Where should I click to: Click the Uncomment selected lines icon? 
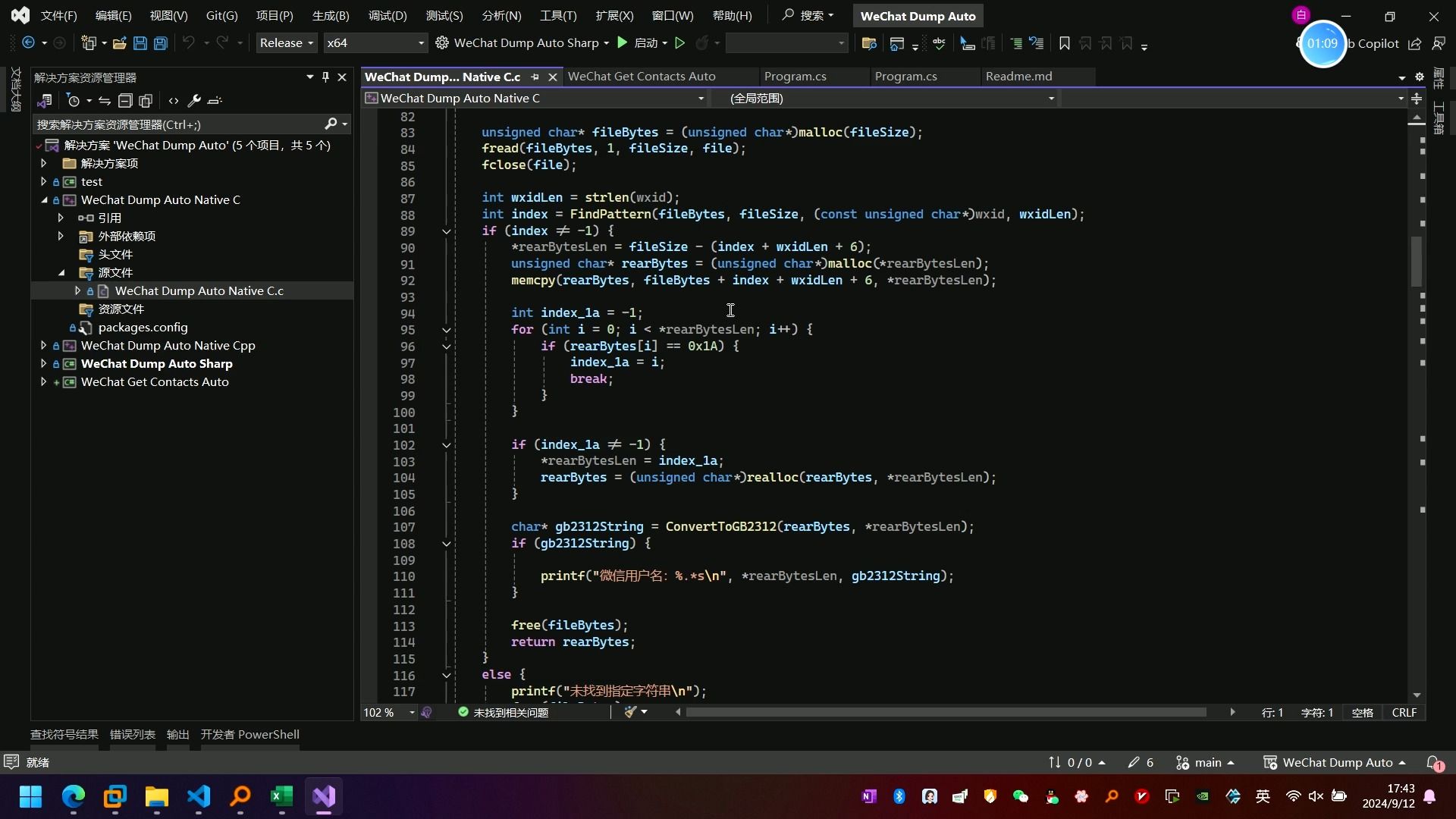pyautogui.click(x=1036, y=43)
